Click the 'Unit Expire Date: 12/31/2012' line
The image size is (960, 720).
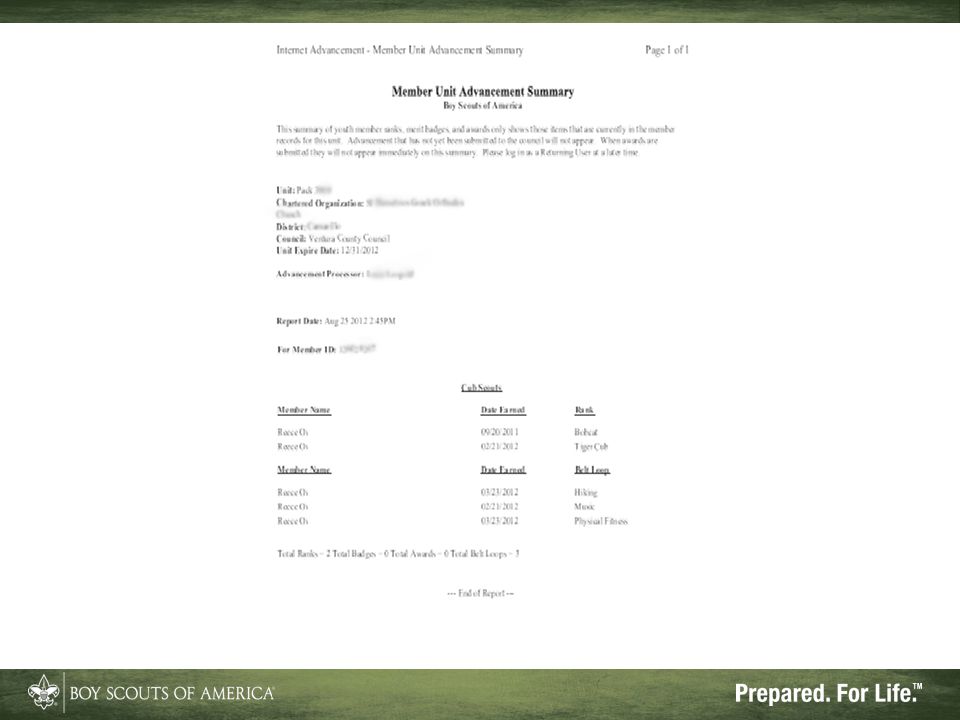pyautogui.click(x=327, y=250)
